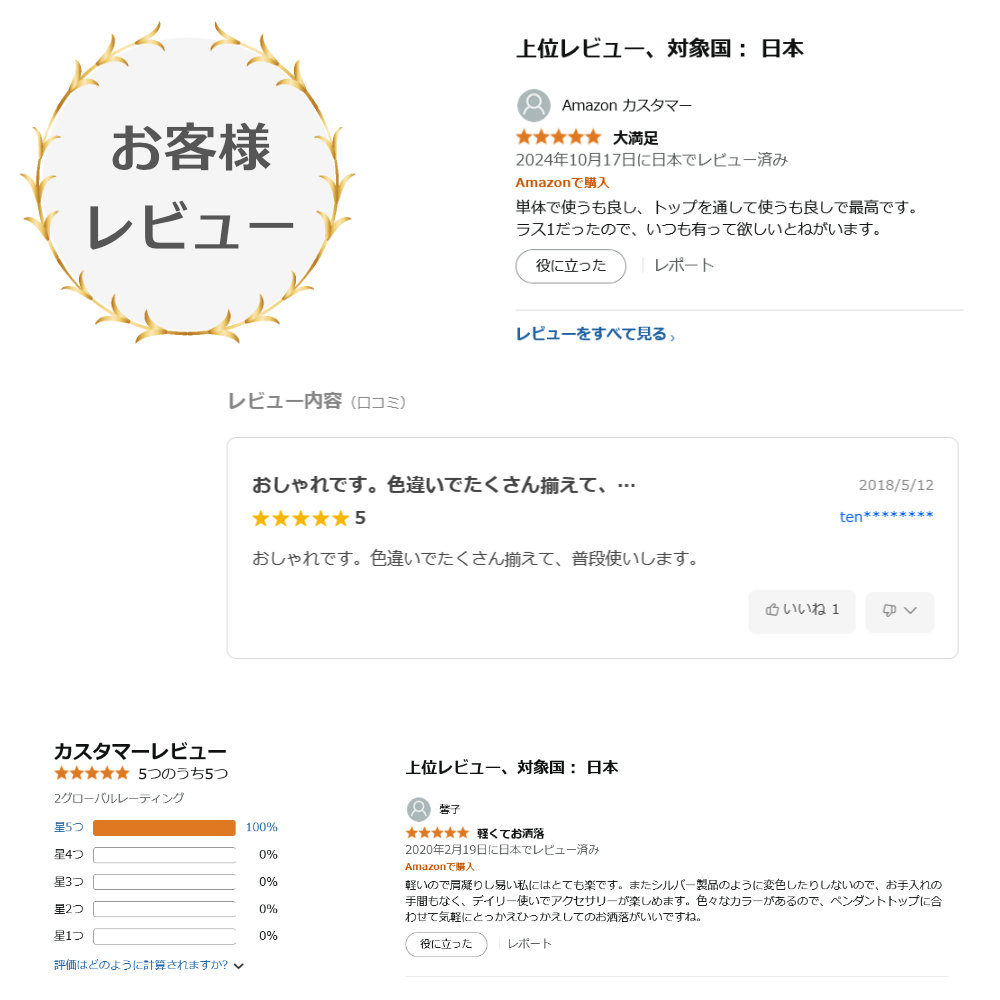Image resolution: width=1000 pixels, height=1000 pixels.
Task: Click the おしゃれです review card title
Action: [443, 485]
